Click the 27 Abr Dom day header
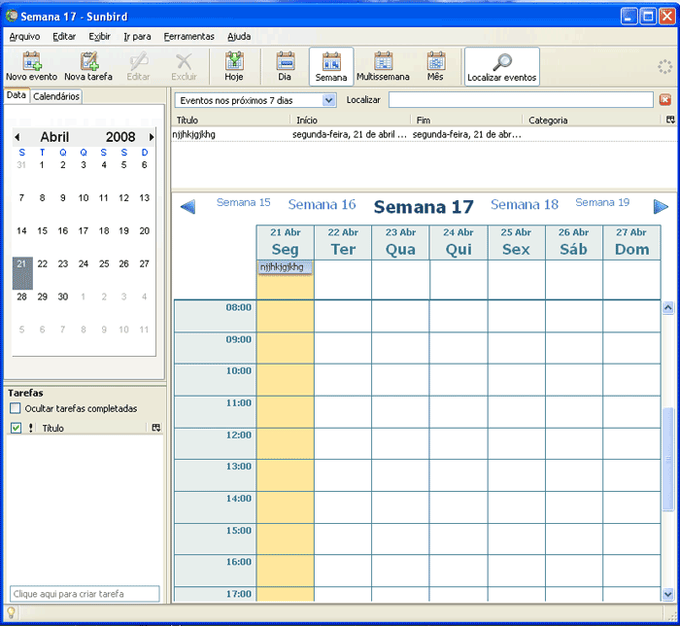Screen dimensions: 680x626 click(632, 243)
